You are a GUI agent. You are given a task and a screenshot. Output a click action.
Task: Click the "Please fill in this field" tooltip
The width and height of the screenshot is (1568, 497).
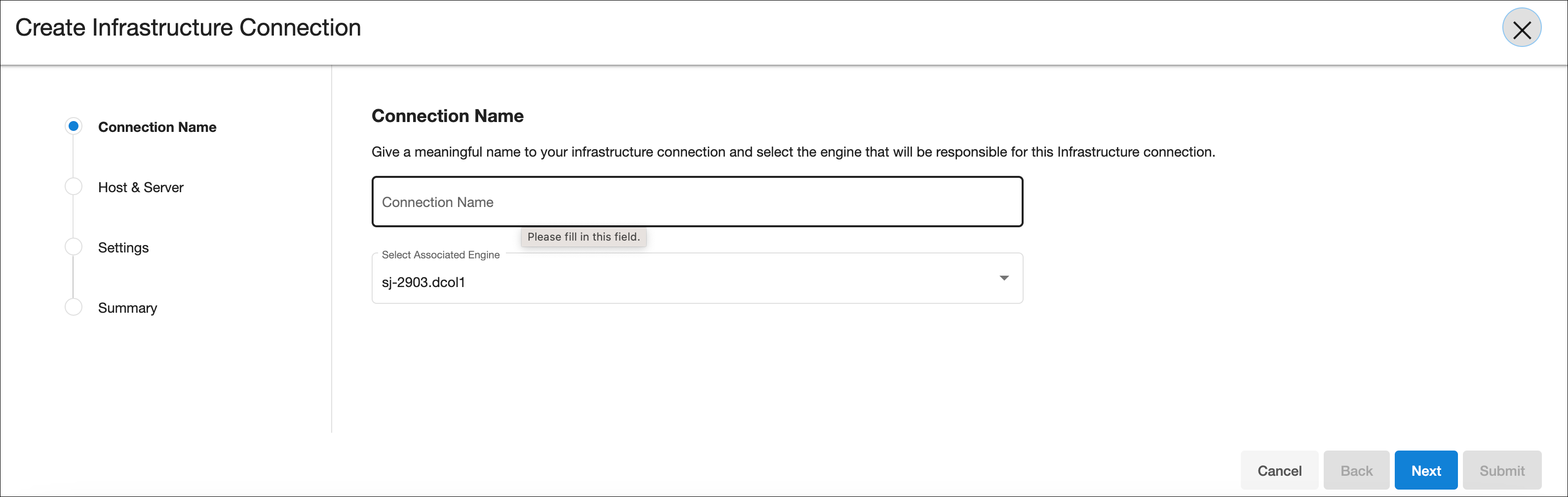(583, 237)
